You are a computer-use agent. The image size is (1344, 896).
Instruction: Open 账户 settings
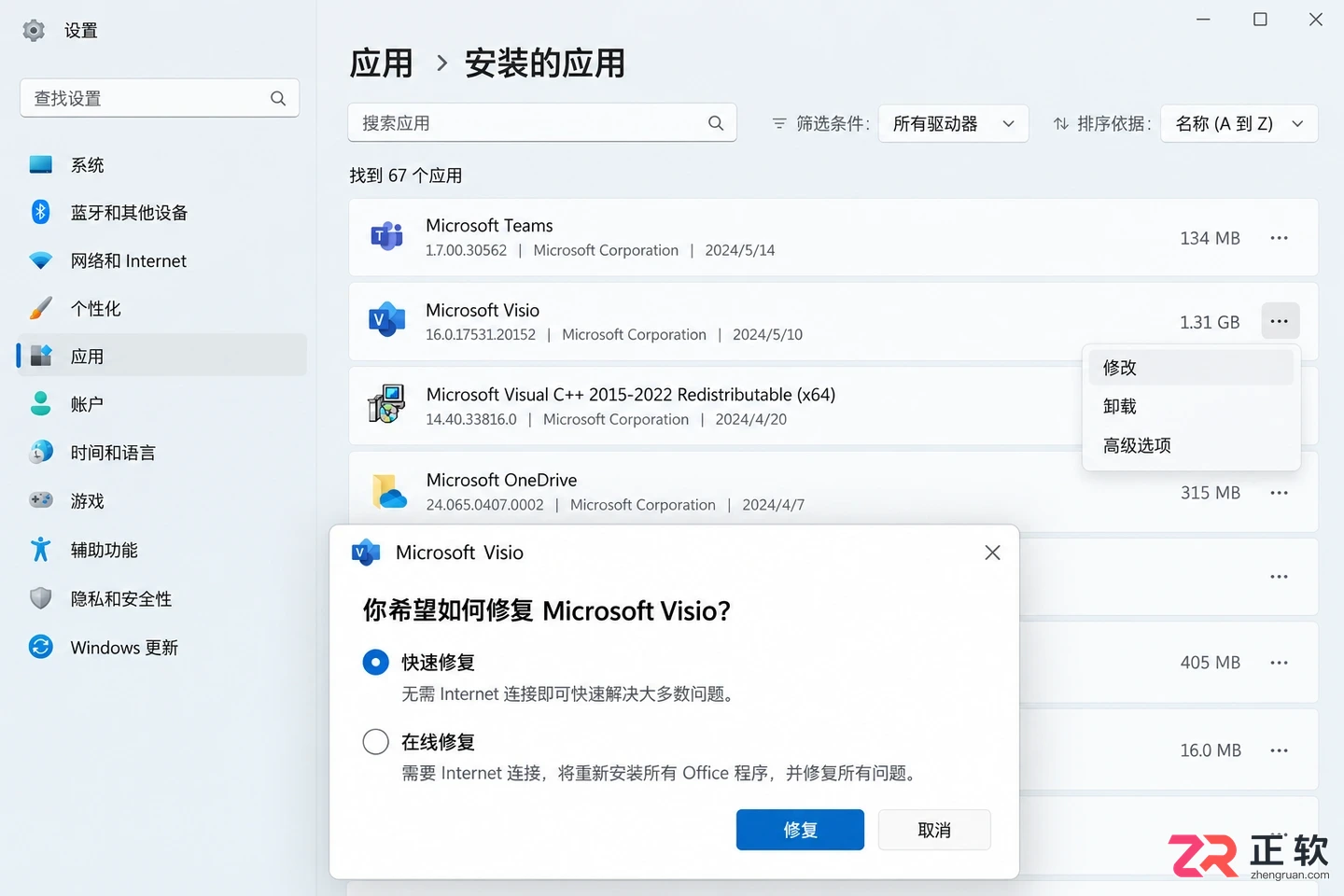click(x=161, y=404)
